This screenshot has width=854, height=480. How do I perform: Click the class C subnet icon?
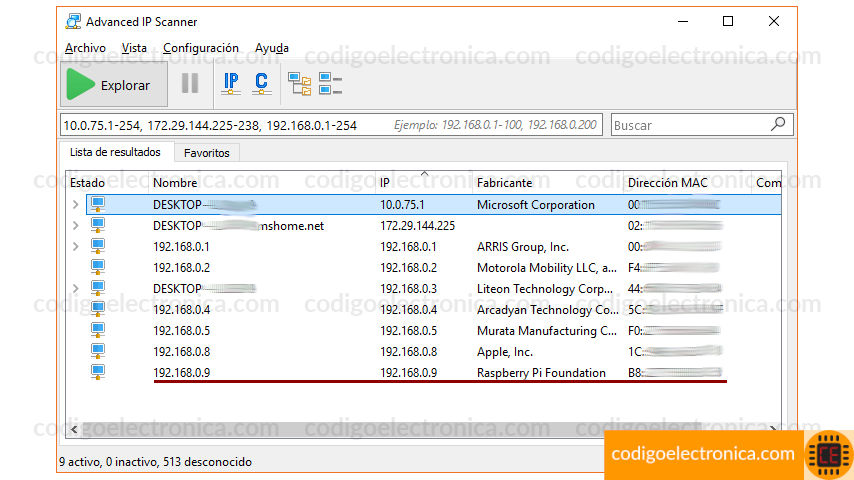(x=261, y=83)
